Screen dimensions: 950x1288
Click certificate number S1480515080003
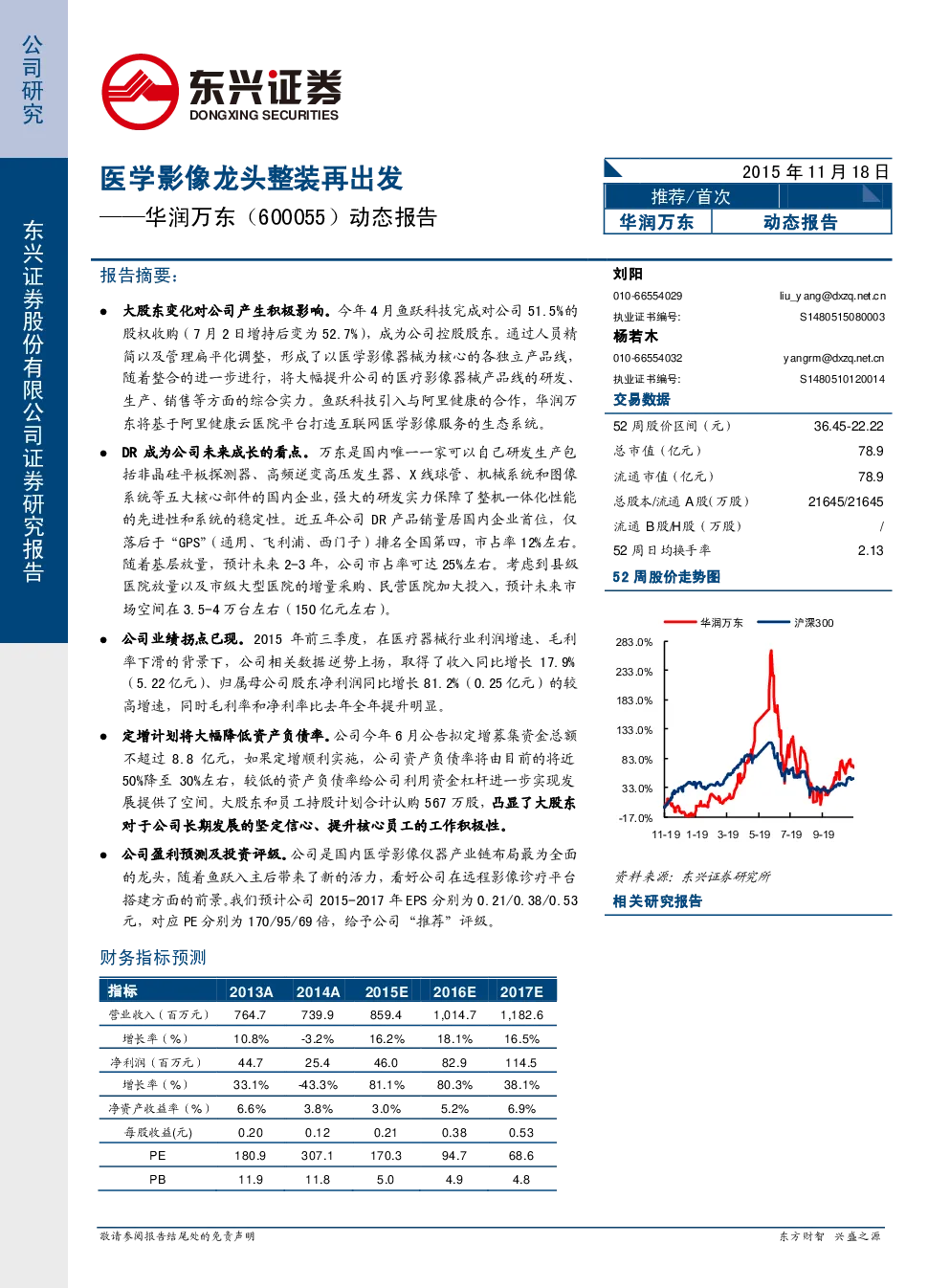point(842,317)
